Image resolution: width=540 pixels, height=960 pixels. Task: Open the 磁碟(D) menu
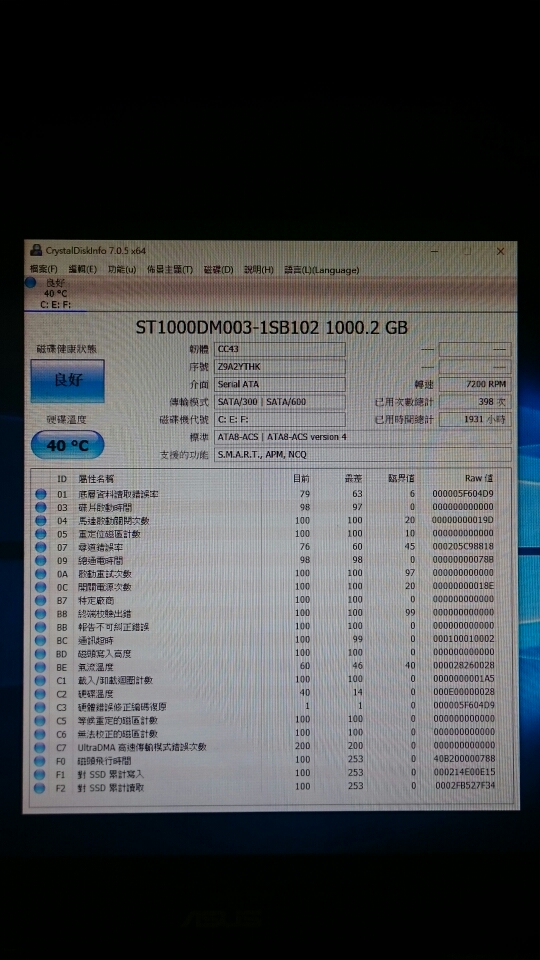tap(219, 269)
